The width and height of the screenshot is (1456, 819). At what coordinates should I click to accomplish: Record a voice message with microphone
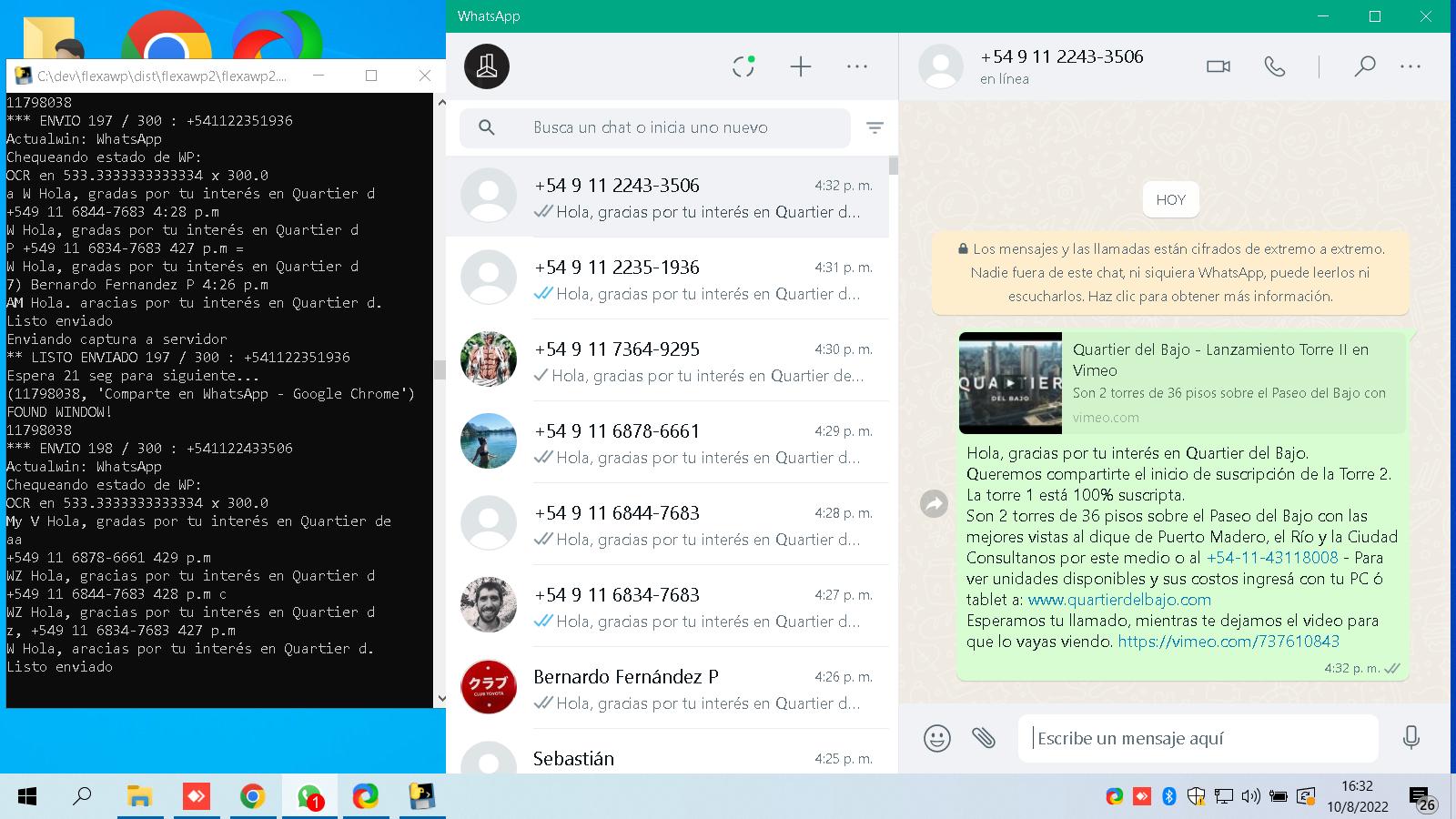tap(1411, 737)
